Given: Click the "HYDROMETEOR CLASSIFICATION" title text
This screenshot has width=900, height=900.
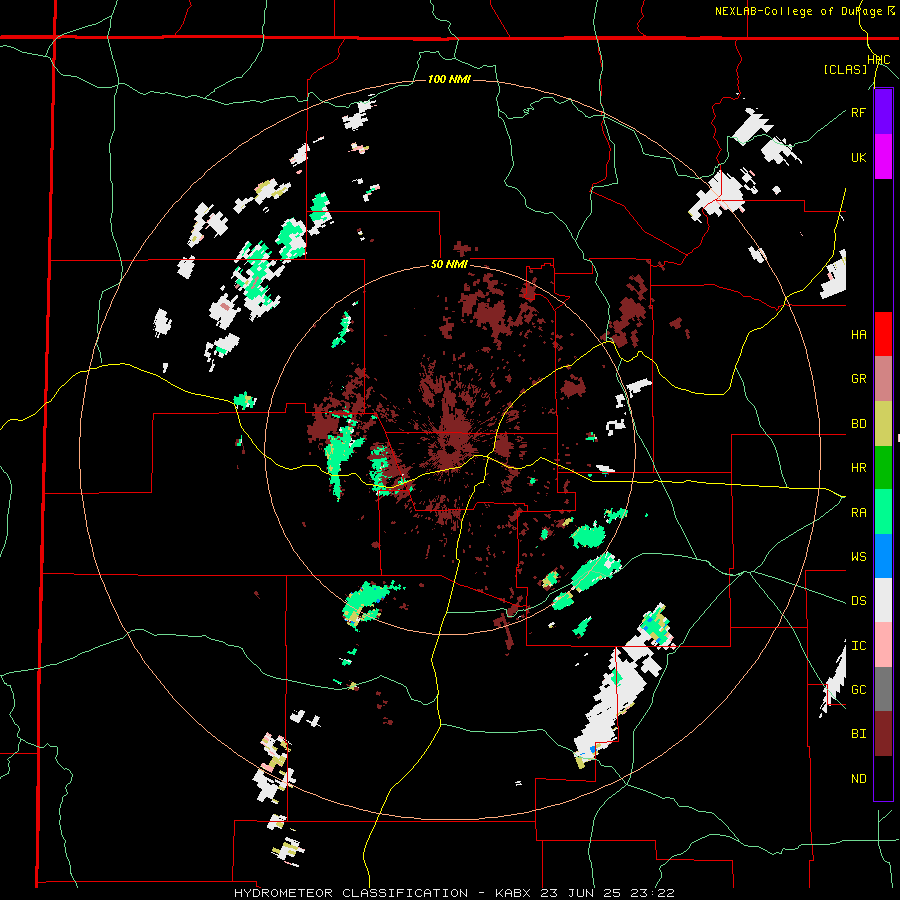Looking at the screenshot, I should [351, 893].
